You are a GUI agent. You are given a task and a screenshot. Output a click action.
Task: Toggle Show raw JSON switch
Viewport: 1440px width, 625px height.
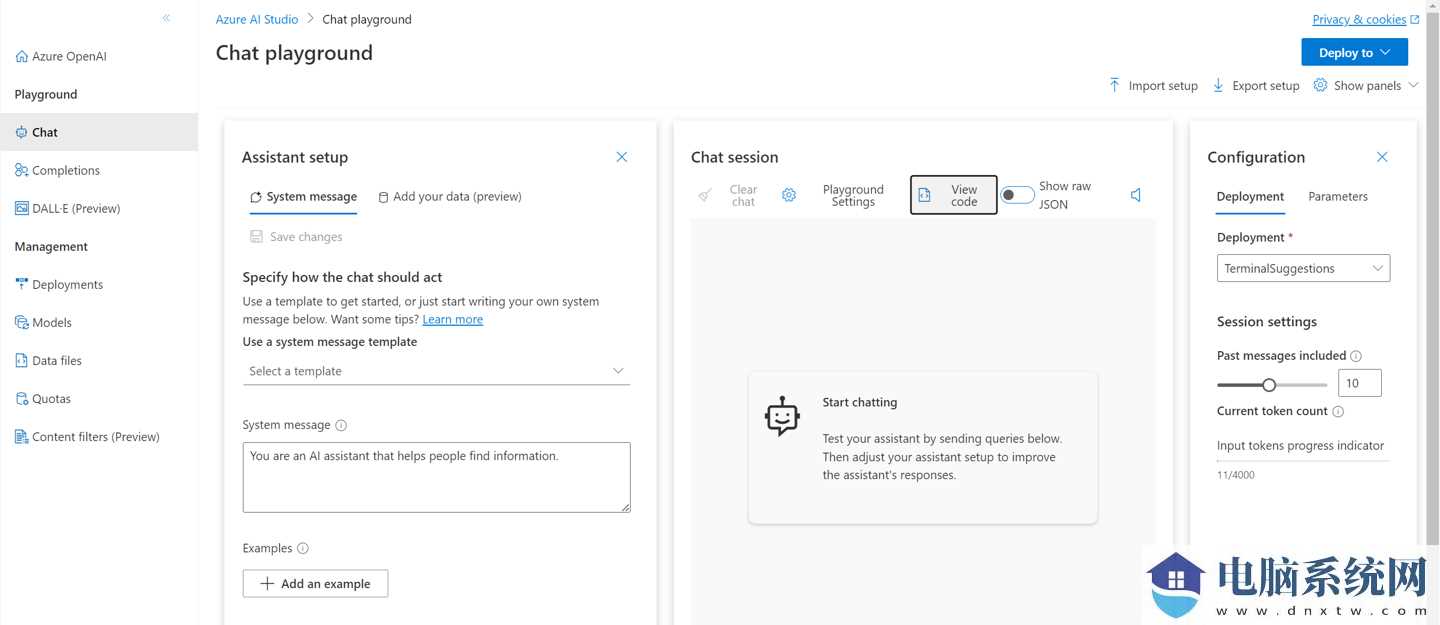(1018, 195)
